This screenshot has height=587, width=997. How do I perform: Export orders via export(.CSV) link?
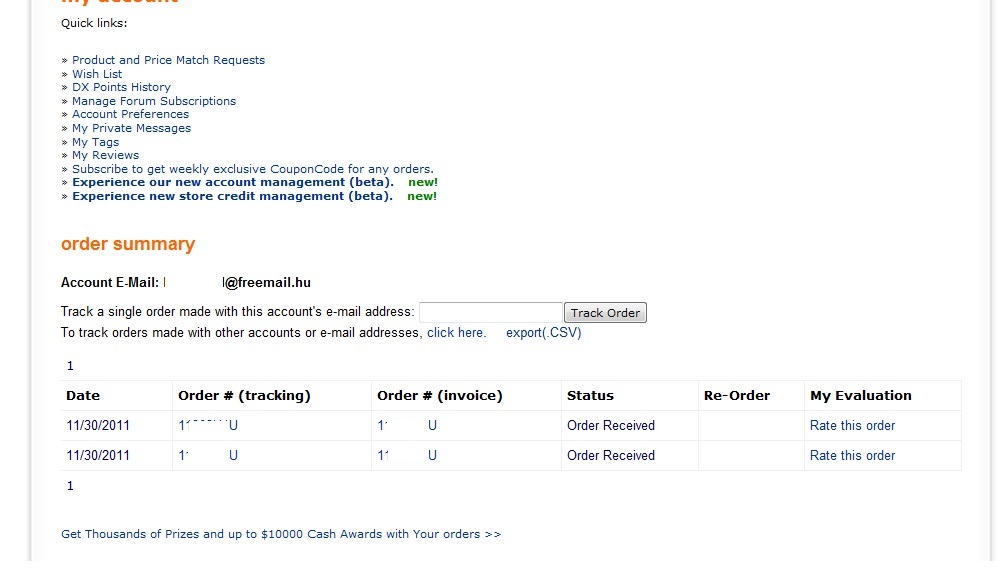543,333
